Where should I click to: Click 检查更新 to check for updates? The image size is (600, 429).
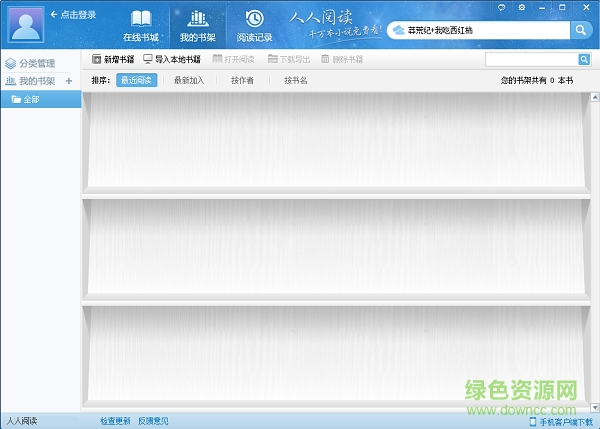pos(115,421)
